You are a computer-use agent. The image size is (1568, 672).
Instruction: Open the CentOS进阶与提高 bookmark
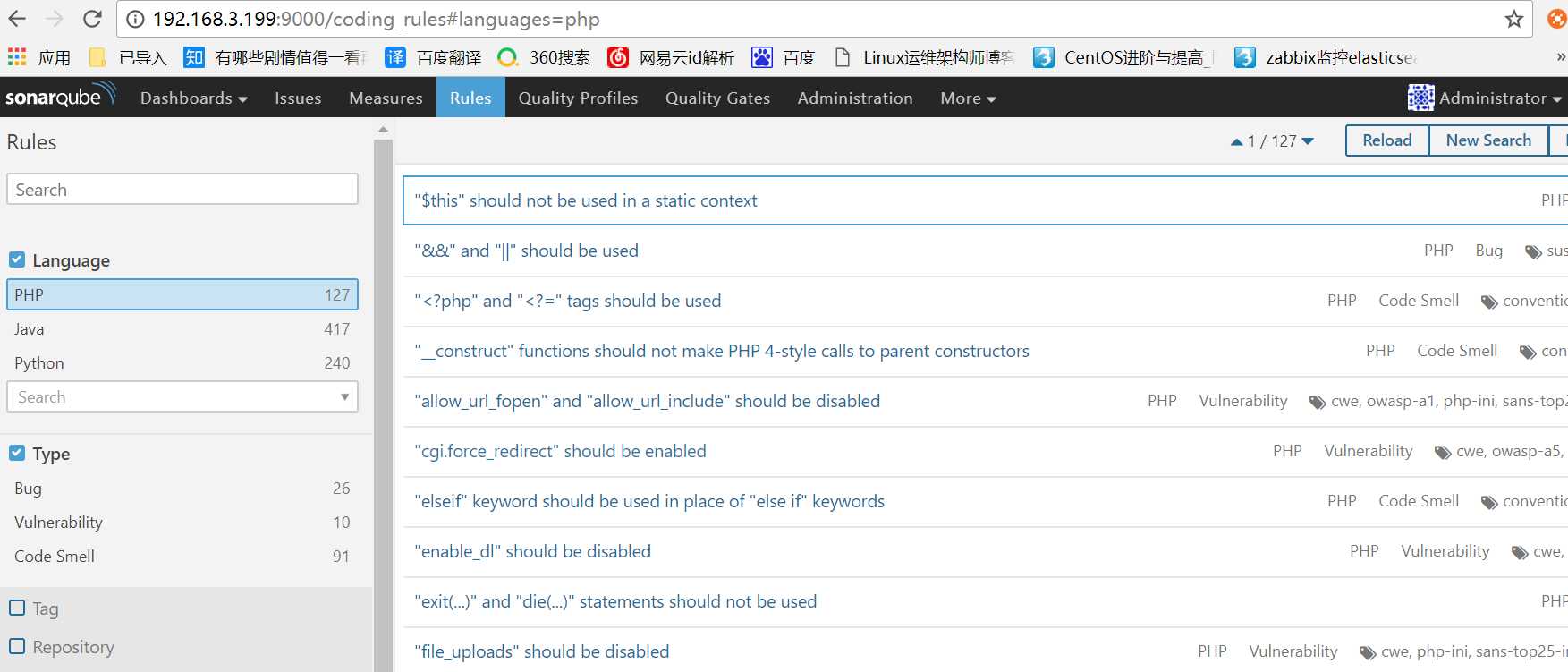click(1124, 57)
